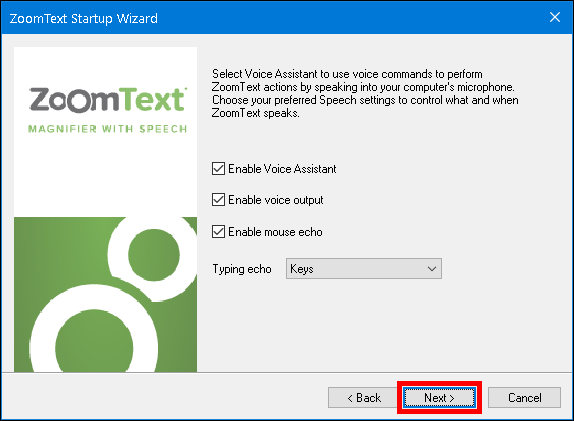574x421 pixels.
Task: Click the Next button
Action: tap(439, 398)
